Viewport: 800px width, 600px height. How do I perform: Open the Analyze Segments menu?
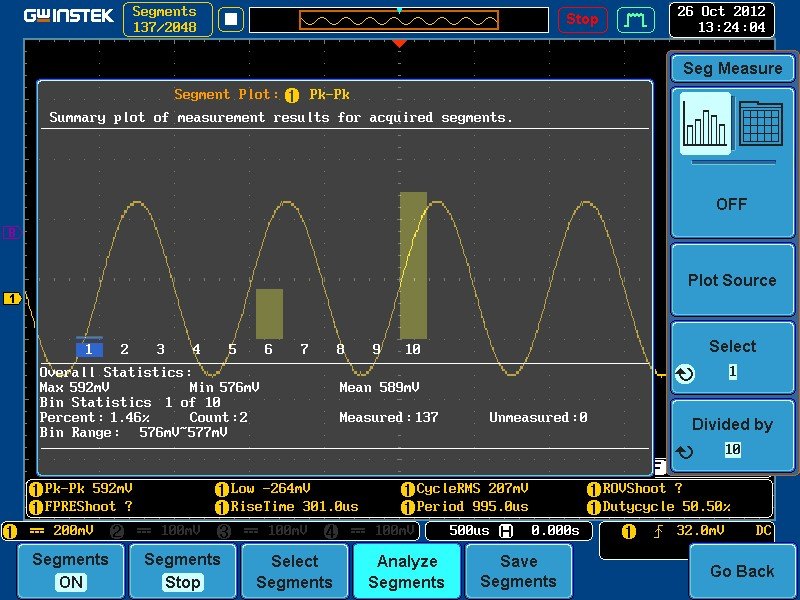407,571
